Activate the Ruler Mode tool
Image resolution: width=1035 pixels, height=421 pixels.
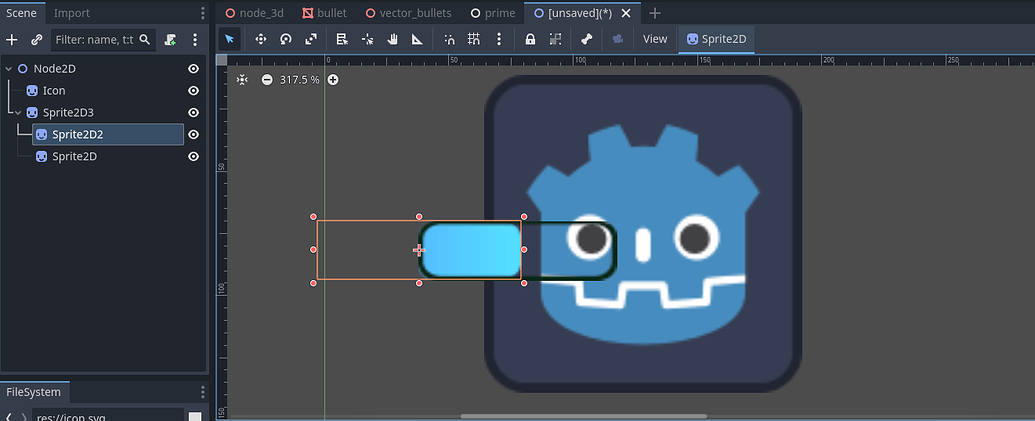[x=417, y=40]
